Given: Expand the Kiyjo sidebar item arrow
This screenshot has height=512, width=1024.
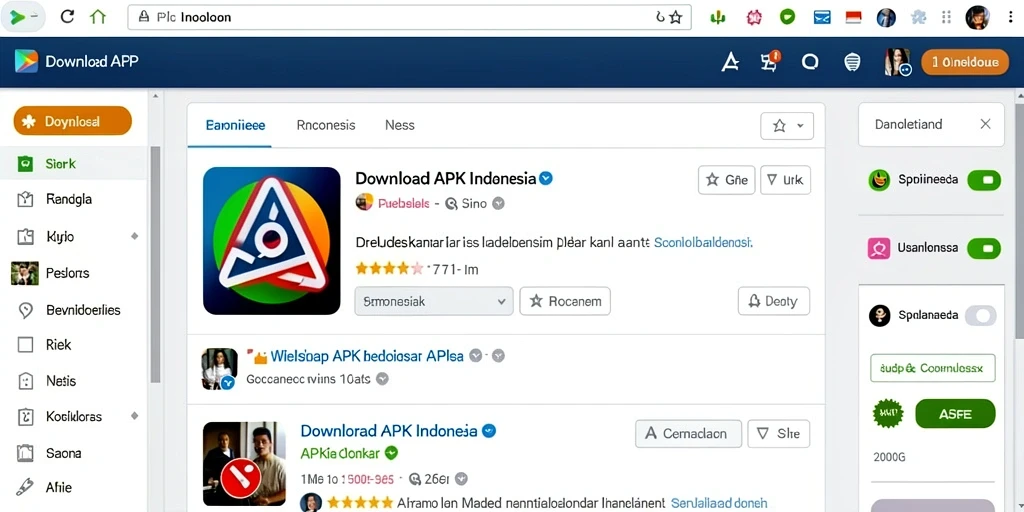Looking at the screenshot, I should tap(135, 236).
